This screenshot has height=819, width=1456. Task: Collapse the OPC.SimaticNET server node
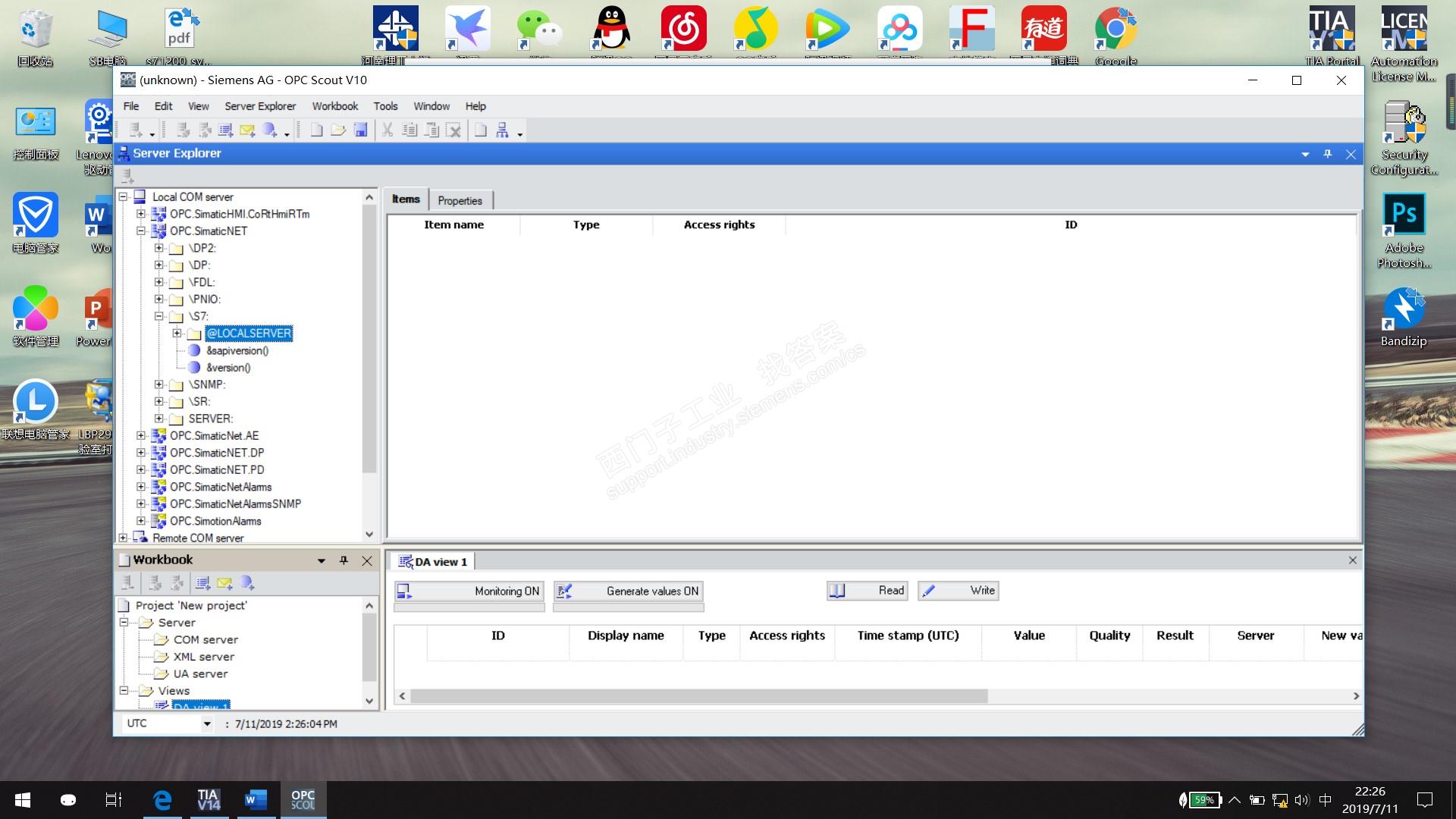pos(141,231)
